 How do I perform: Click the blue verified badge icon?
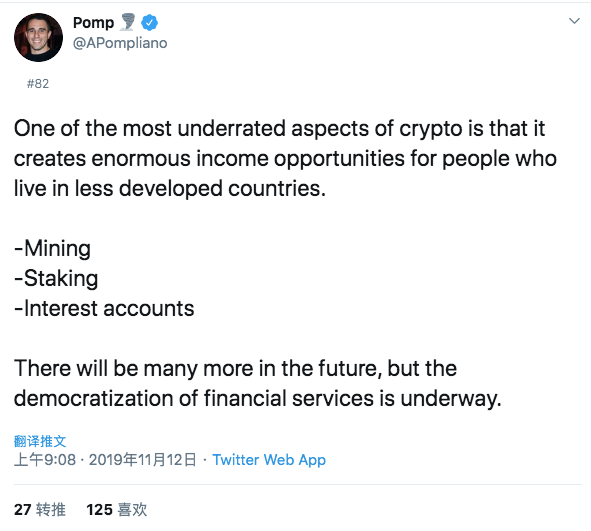(150, 23)
